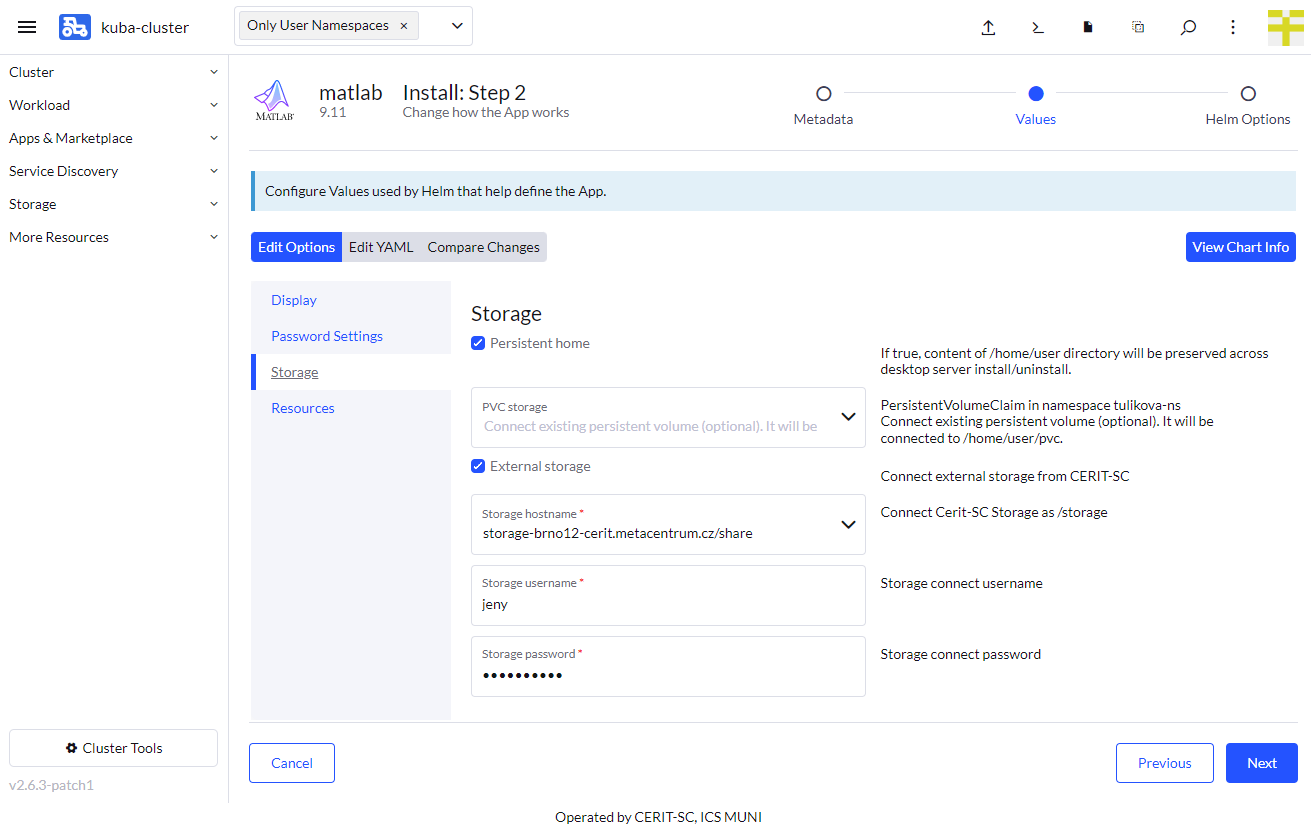Image resolution: width=1311 pixels, height=829 pixels.
Task: Open the Import YAML upload icon
Action: click(988, 27)
